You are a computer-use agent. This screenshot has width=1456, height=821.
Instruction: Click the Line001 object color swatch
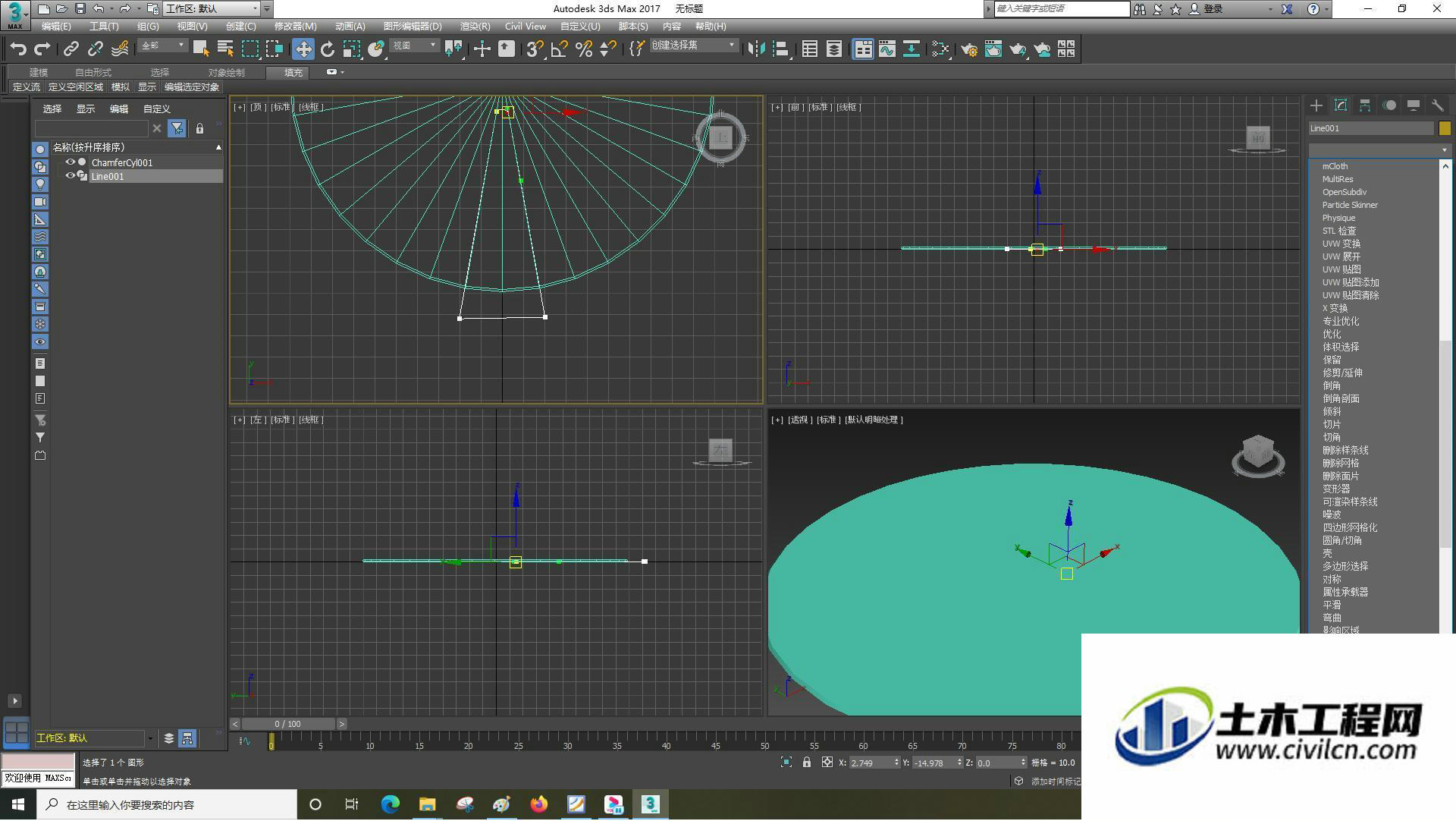coord(1445,128)
